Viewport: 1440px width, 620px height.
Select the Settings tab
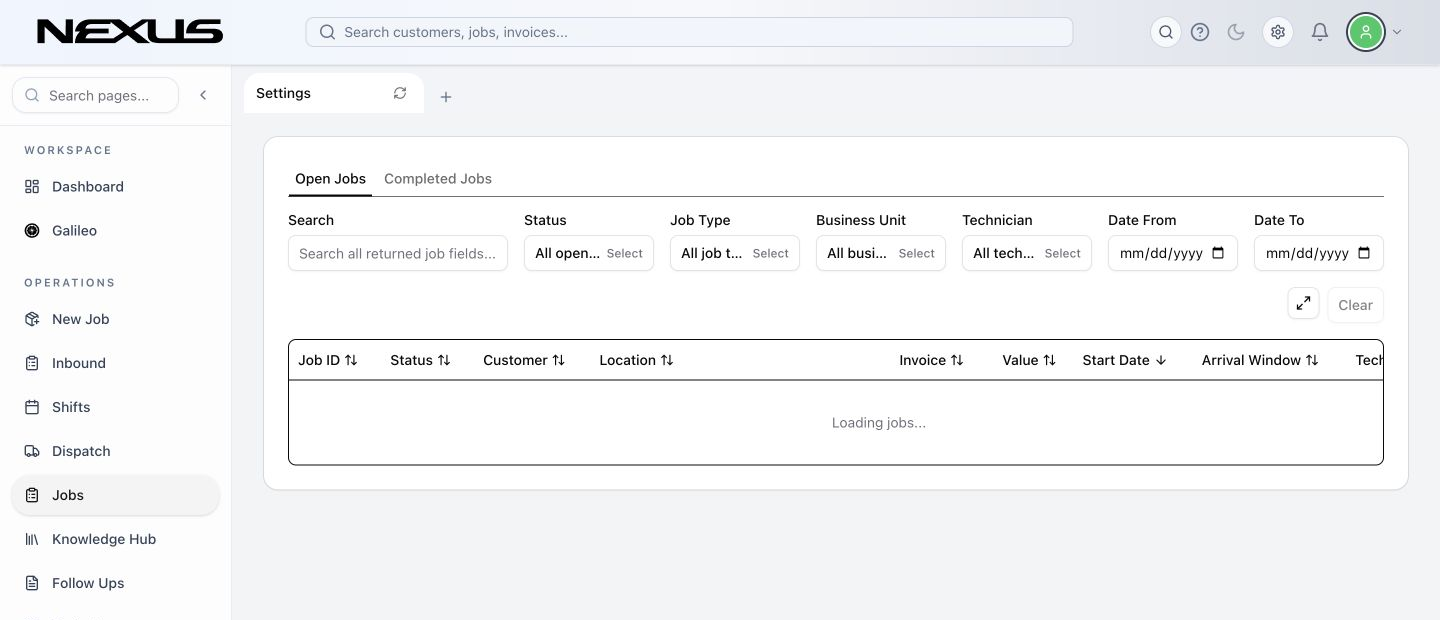pos(333,93)
